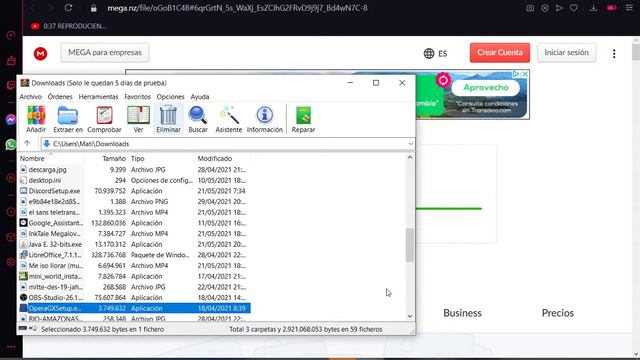Click the Reparar toolbar icon
Viewport: 640px width, 360px height.
[x=303, y=119]
